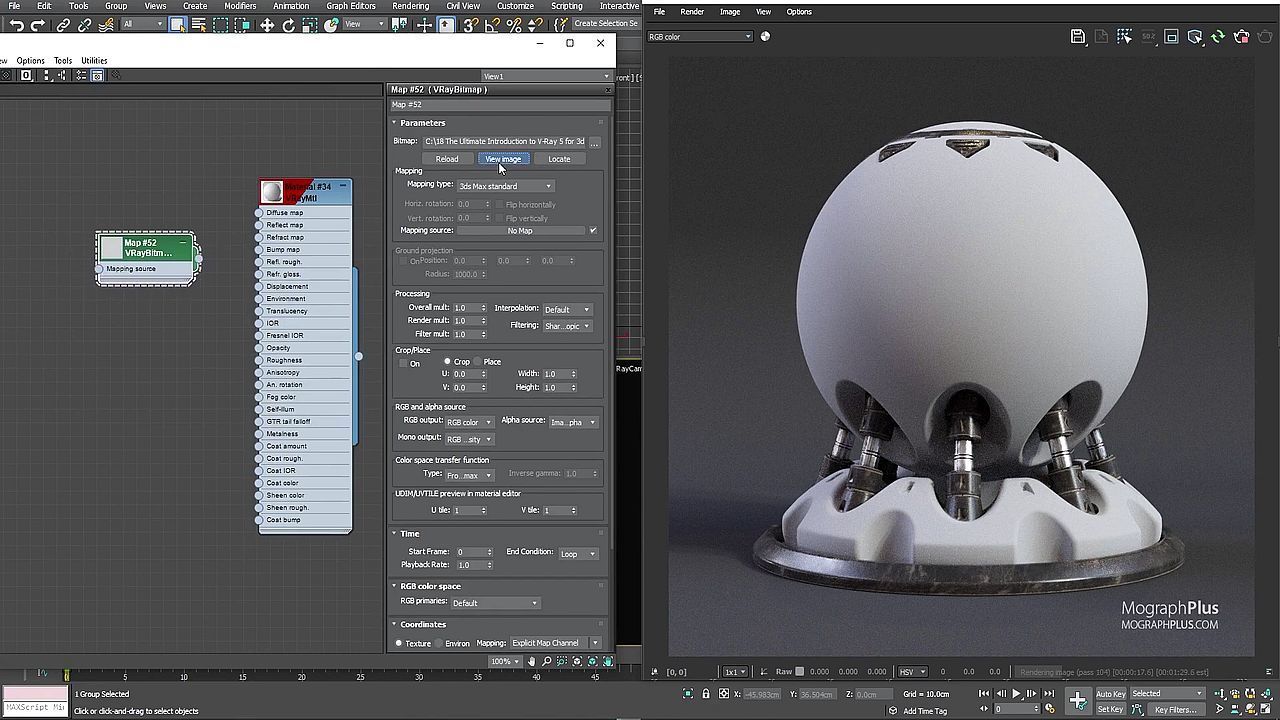
Task: Select the Move transform tool
Action: click(267, 25)
